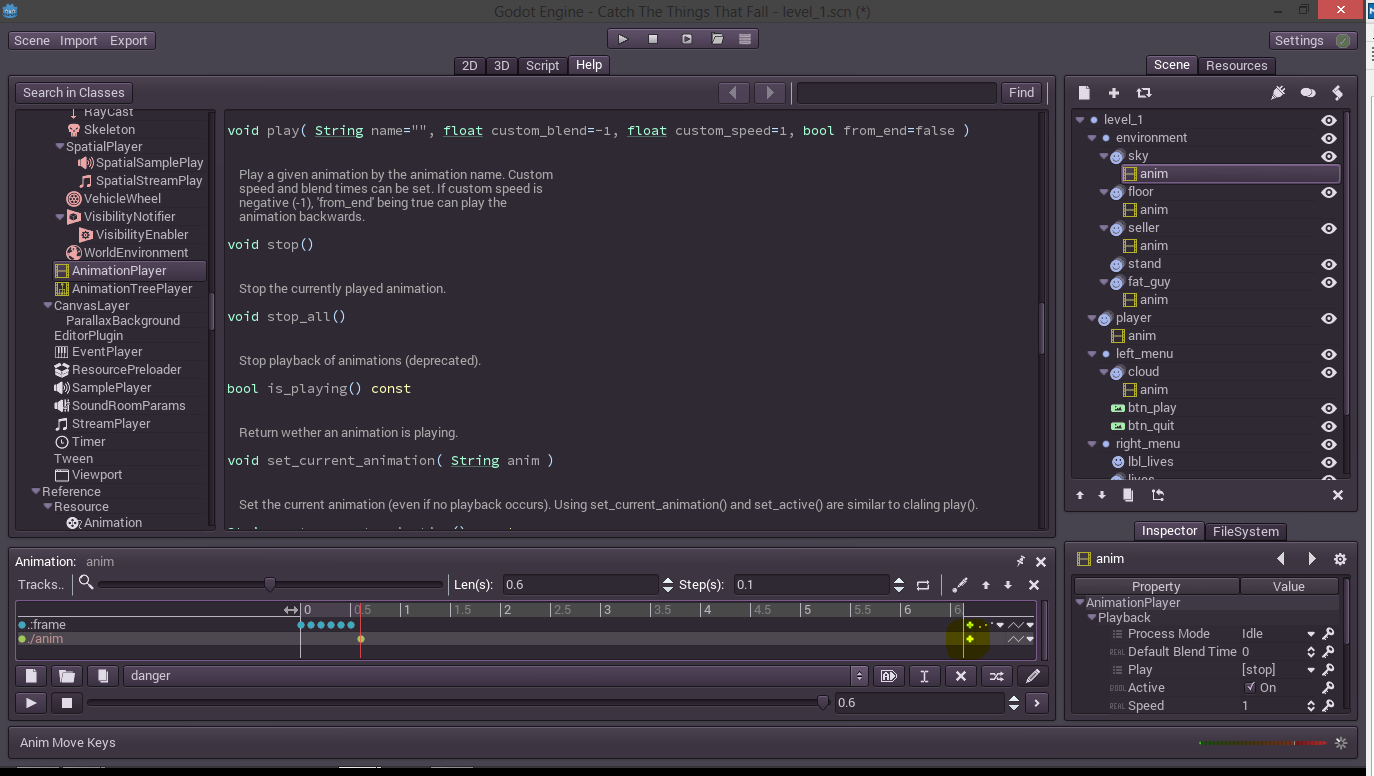This screenshot has height=776, width=1374.
Task: Collapse the environment tree node
Action: (1092, 138)
